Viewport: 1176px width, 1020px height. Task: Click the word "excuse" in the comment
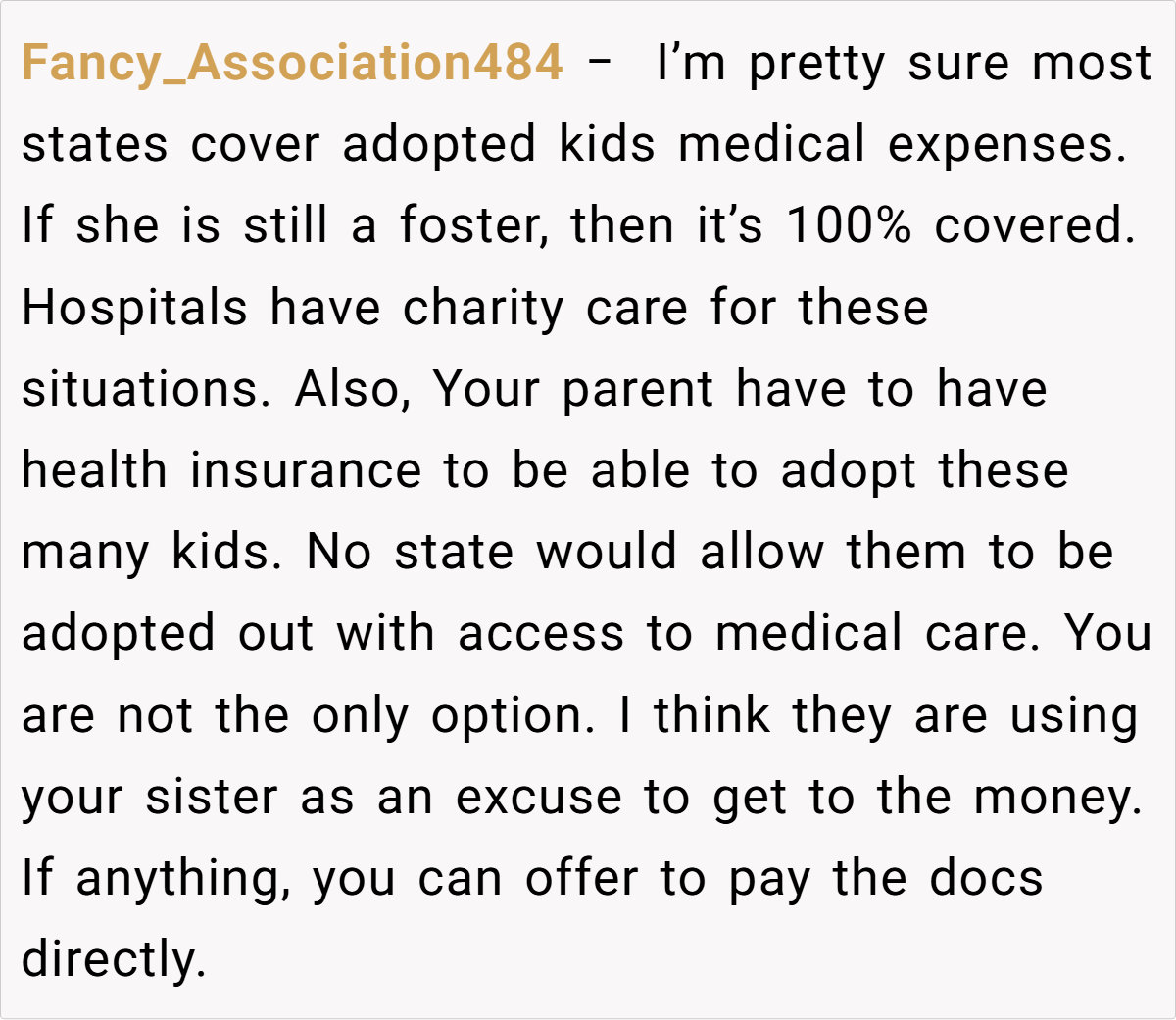(538, 797)
